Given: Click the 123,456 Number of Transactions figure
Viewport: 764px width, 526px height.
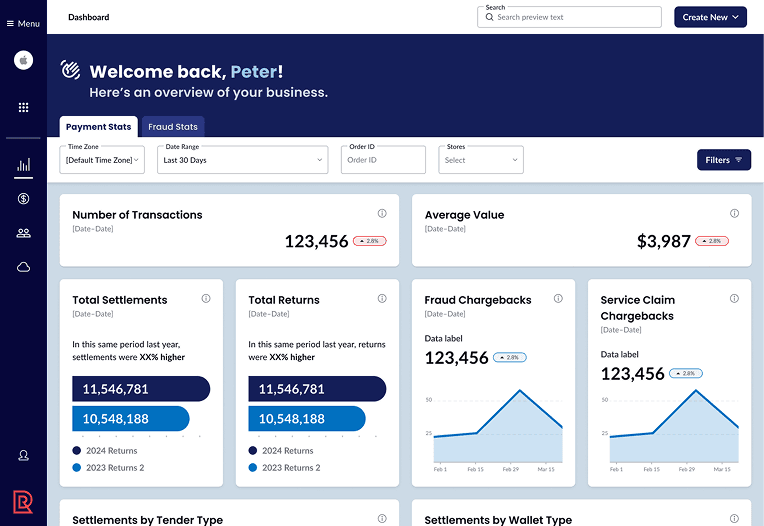Looking at the screenshot, I should coord(316,241).
